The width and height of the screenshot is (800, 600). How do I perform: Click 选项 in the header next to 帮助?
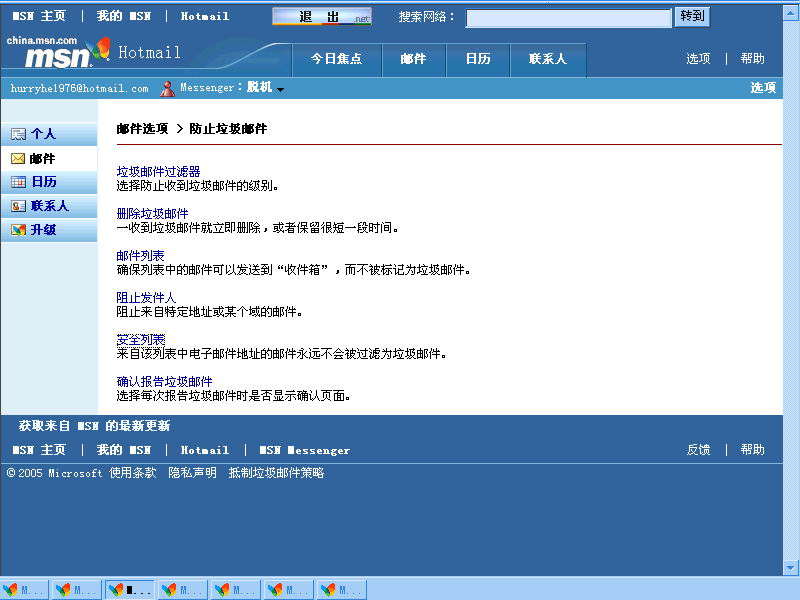click(x=698, y=59)
